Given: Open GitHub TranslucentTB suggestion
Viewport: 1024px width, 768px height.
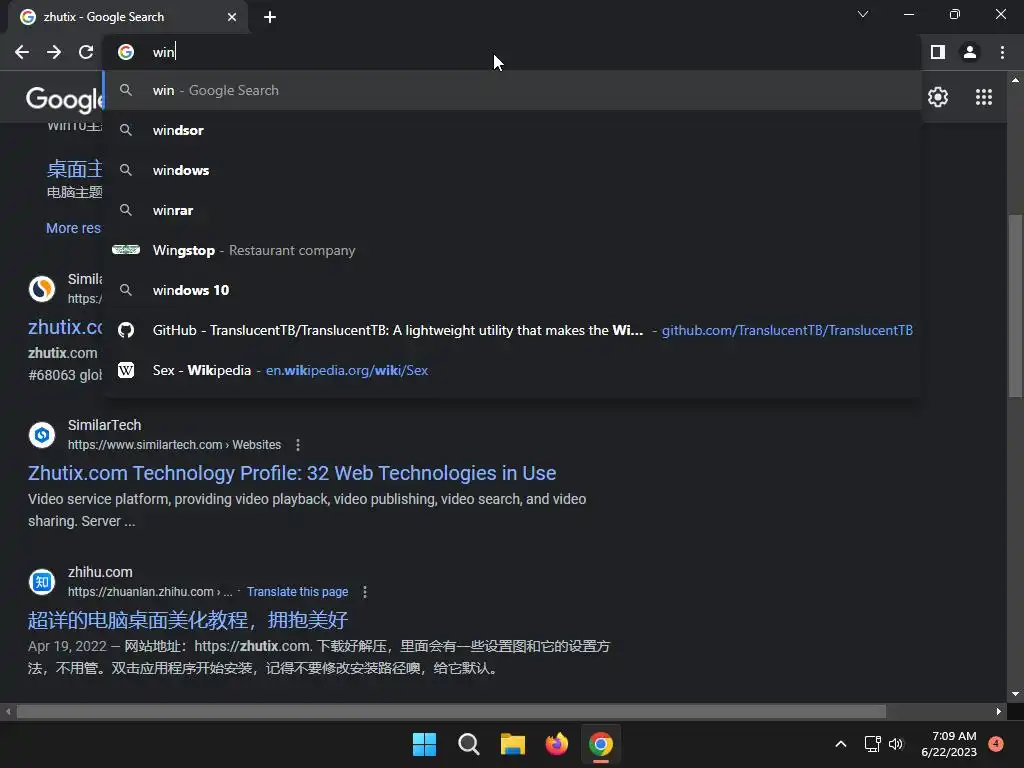Looking at the screenshot, I should tap(513, 330).
